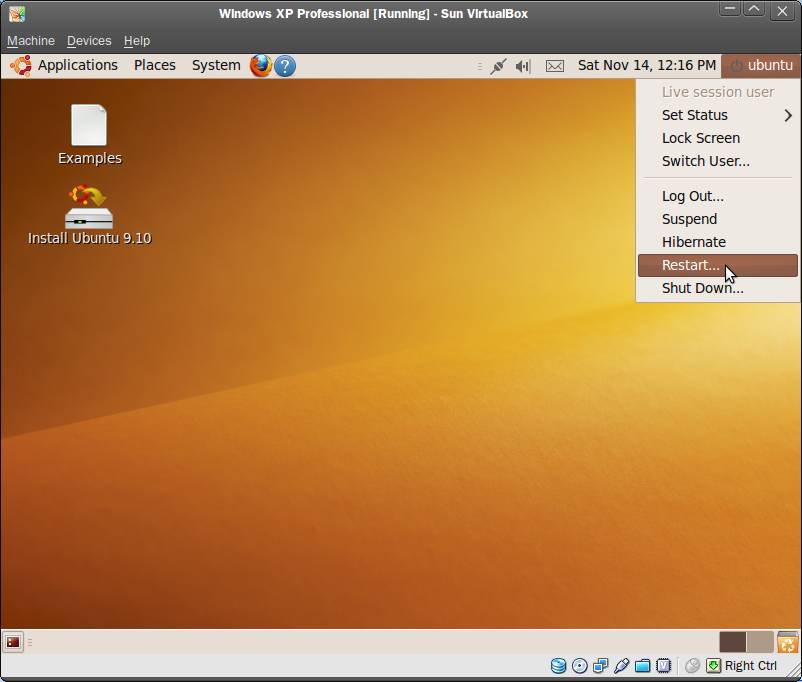Choose Hibernate from the session menu
802x682 pixels.
click(718, 242)
